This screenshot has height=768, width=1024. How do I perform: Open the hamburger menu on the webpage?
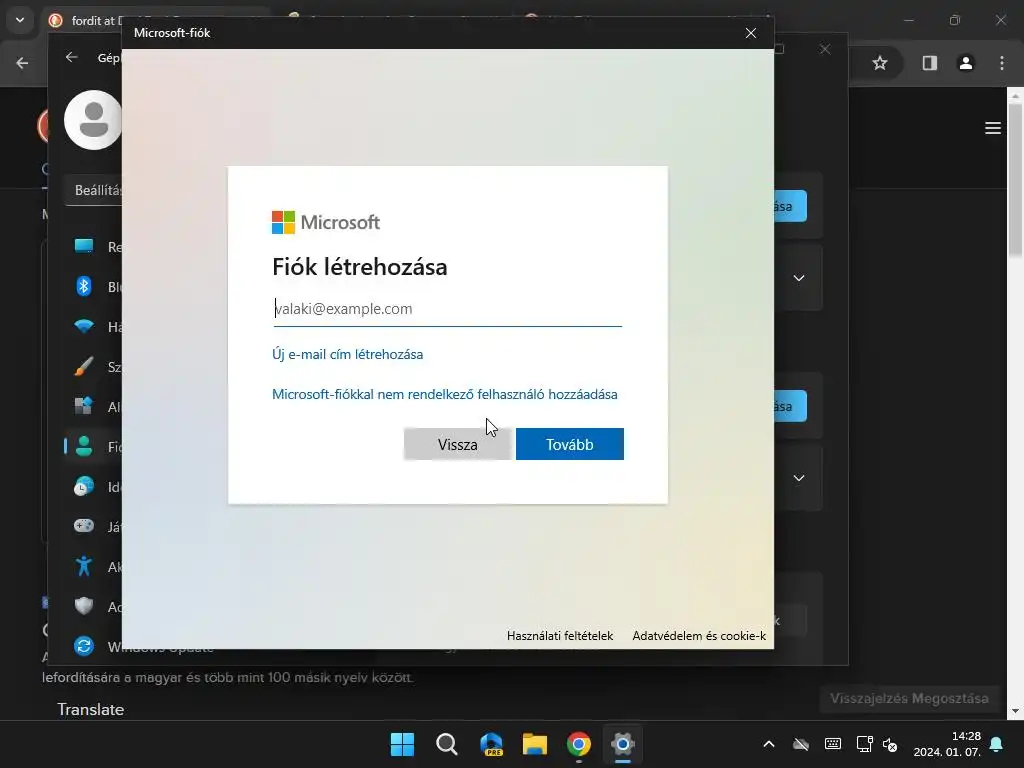[993, 128]
